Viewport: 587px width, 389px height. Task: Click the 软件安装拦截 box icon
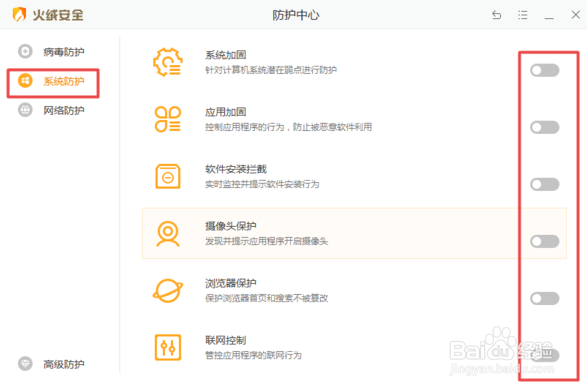(x=168, y=176)
